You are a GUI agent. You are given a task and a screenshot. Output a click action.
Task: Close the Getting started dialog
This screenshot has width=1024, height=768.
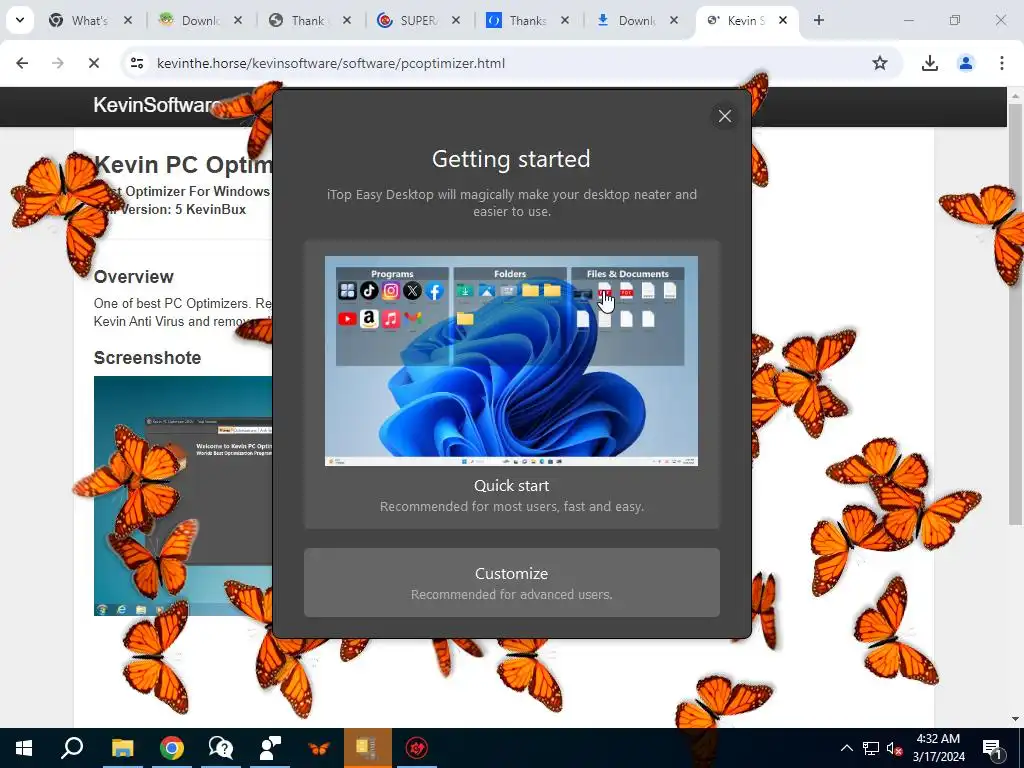[724, 116]
